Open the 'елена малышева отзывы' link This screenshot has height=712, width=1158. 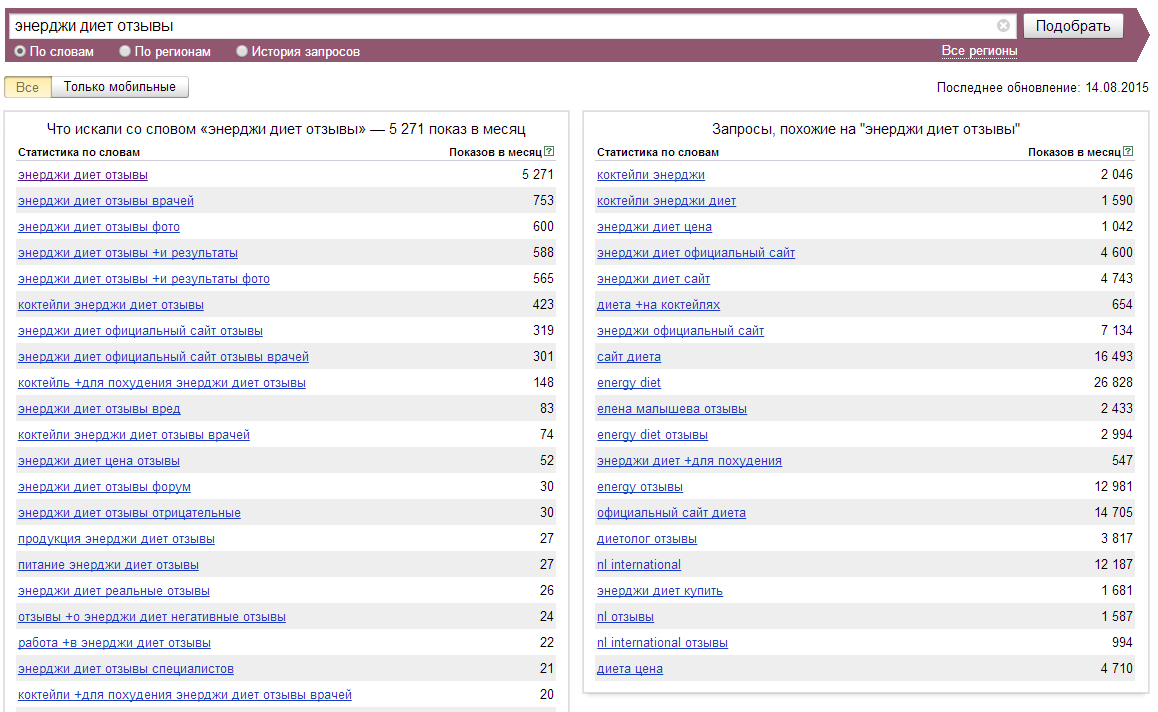672,409
